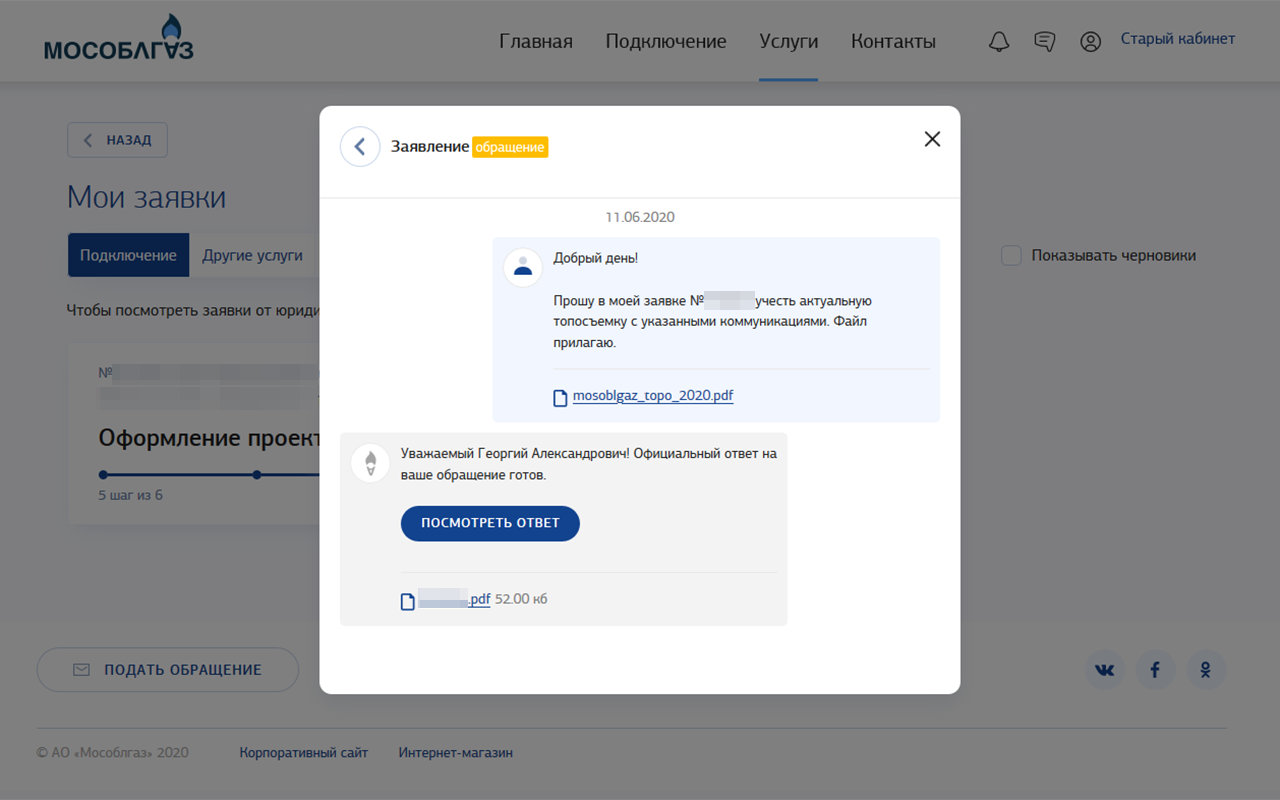Click the Mosoblgaz flame avatar in reply
The height and width of the screenshot is (800, 1280).
click(370, 463)
